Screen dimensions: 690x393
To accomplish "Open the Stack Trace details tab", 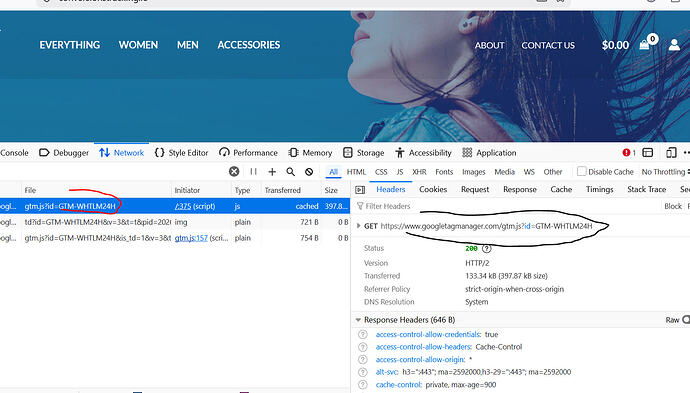I will coord(646,189).
